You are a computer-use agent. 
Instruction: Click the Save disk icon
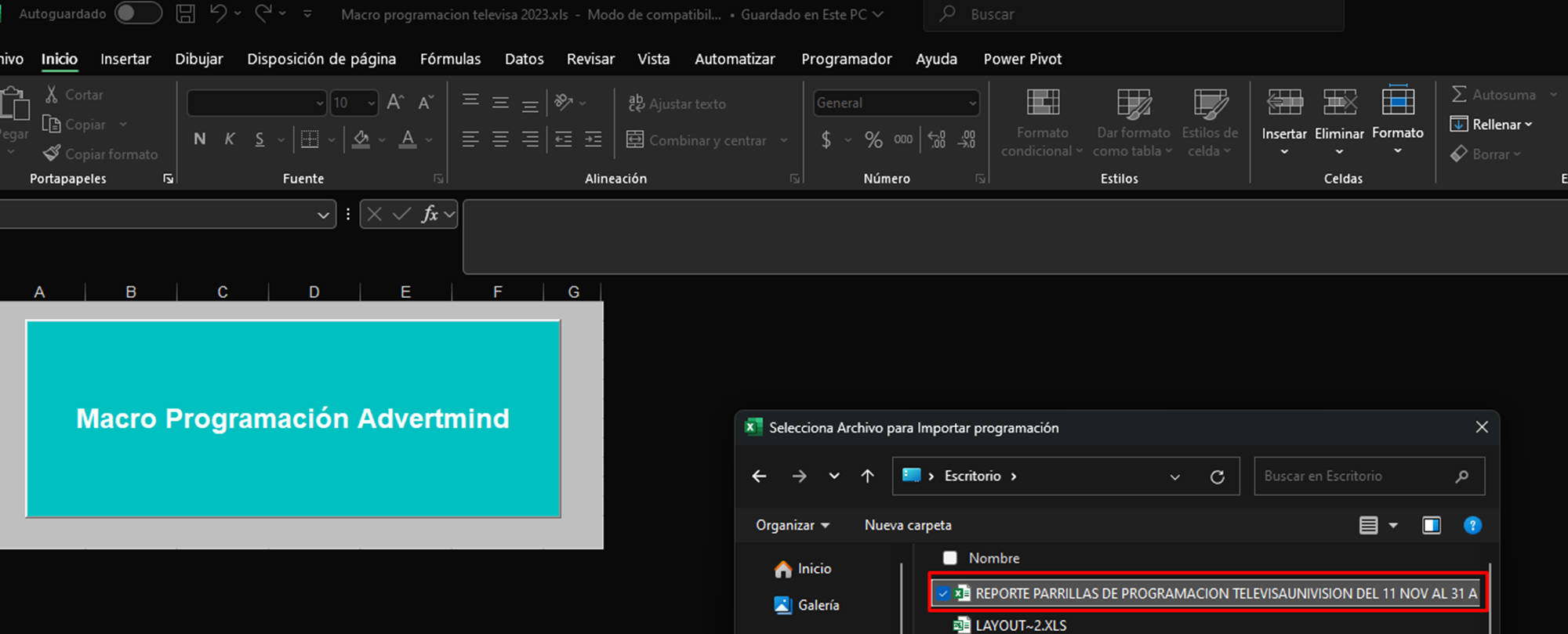click(x=185, y=13)
